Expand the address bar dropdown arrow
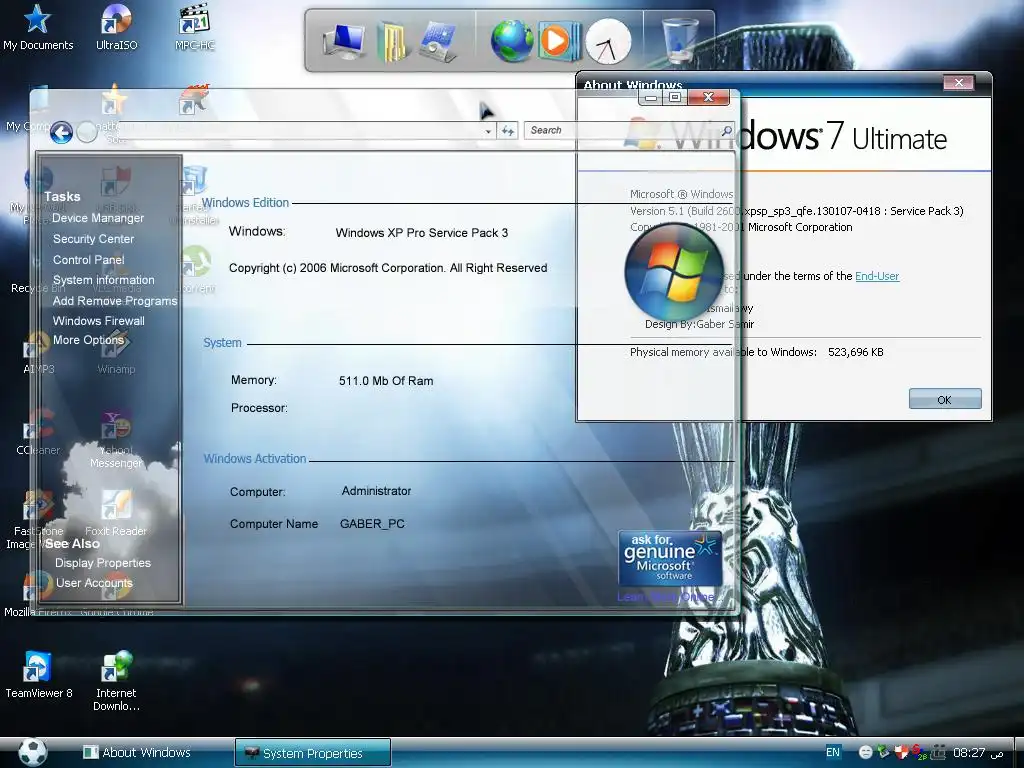The width and height of the screenshot is (1024, 768). 488,131
